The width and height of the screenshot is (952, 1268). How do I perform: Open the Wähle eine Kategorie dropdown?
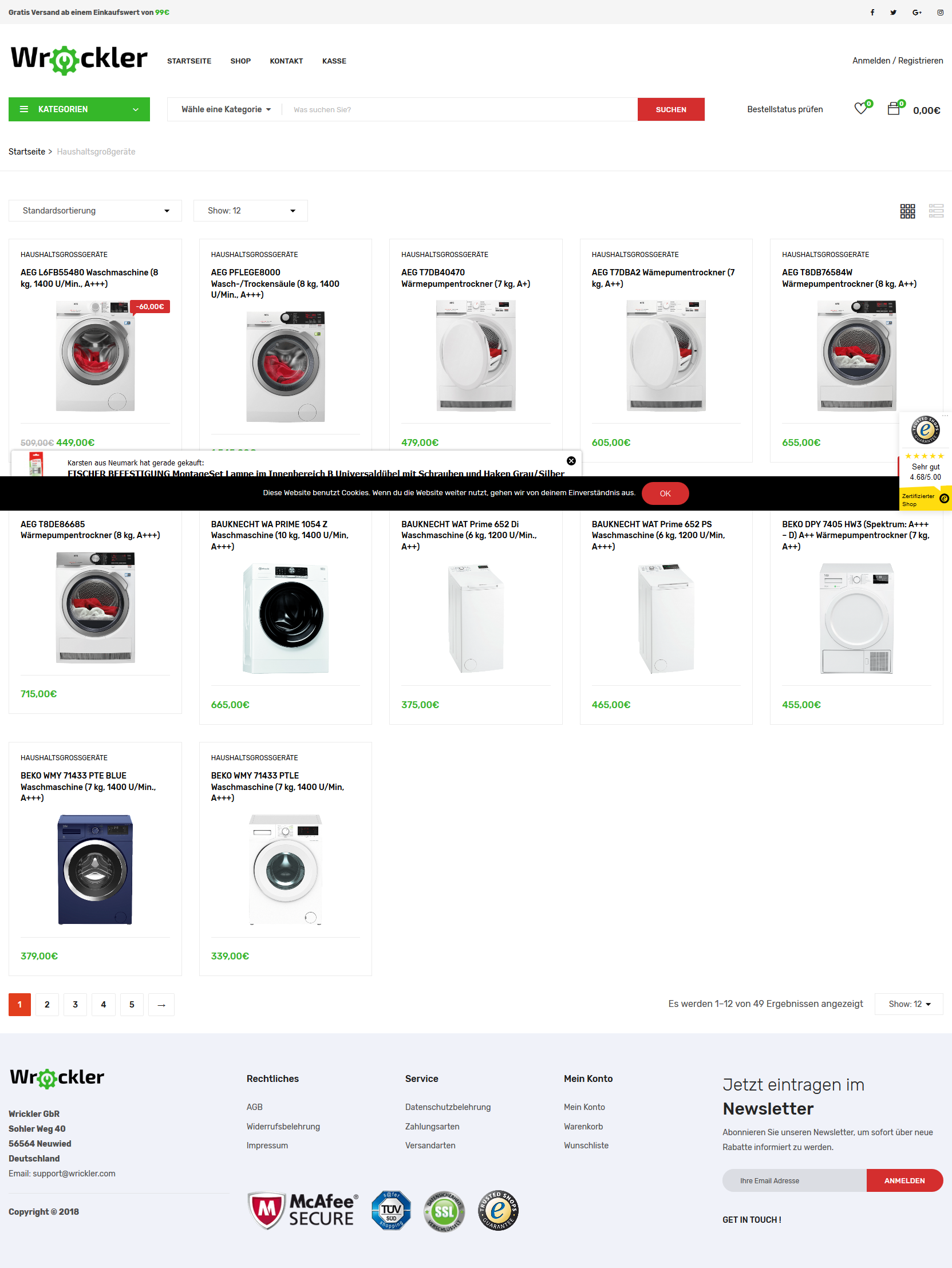pos(226,109)
